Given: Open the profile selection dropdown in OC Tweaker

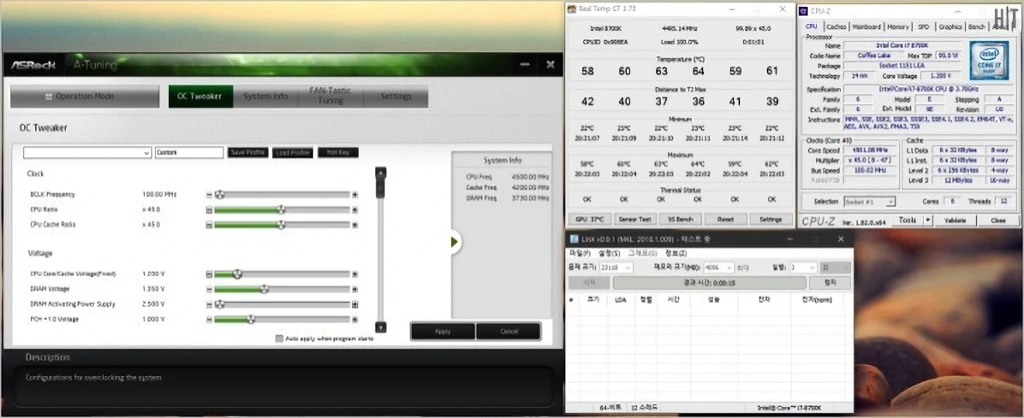Looking at the screenshot, I should click(87, 152).
